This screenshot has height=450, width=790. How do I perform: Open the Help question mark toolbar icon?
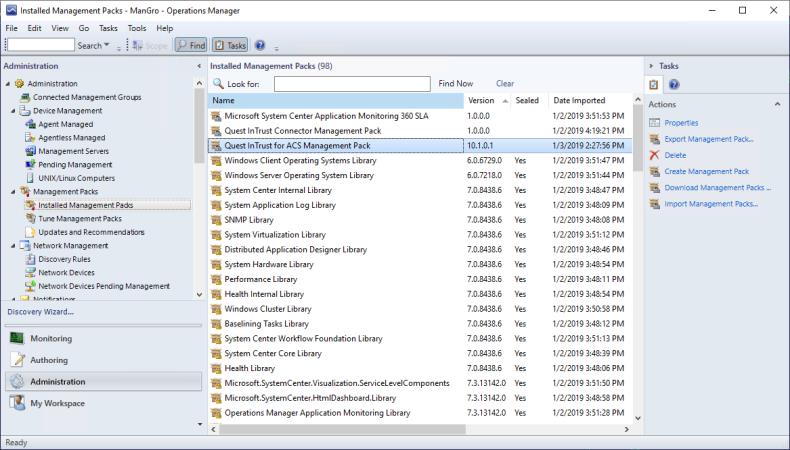tap(260, 45)
